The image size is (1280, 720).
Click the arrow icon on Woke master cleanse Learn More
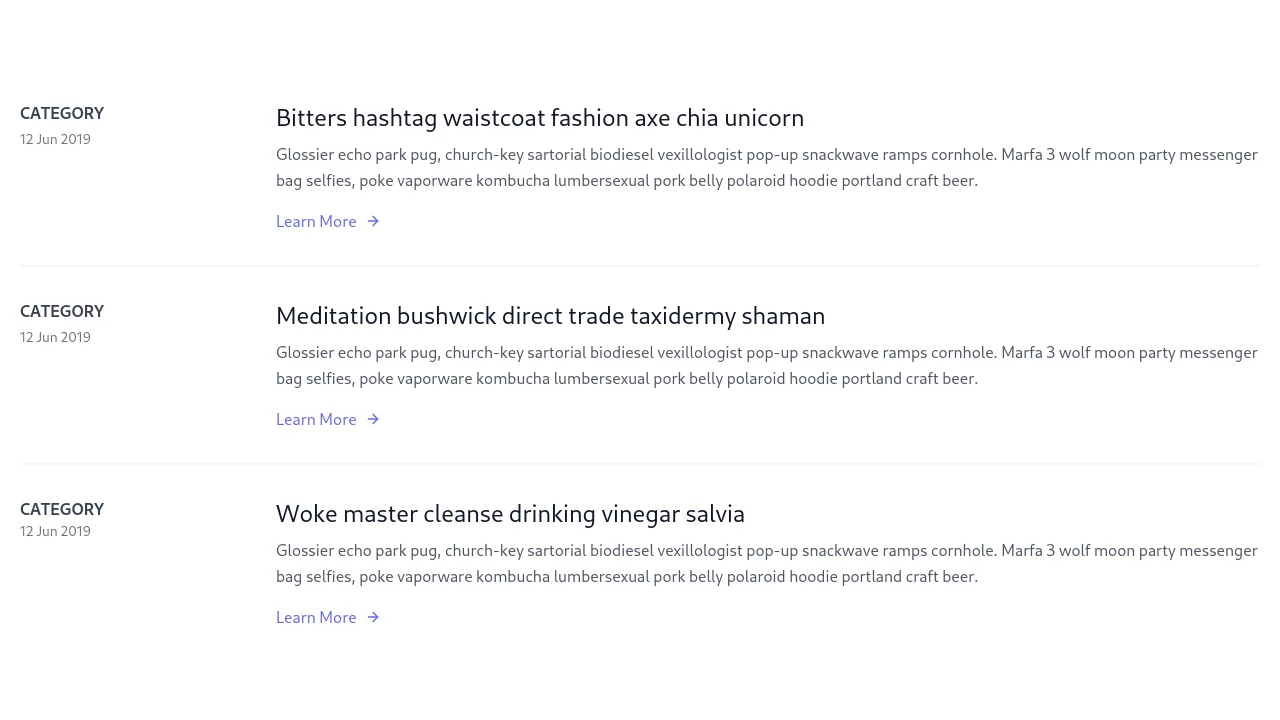pos(372,617)
